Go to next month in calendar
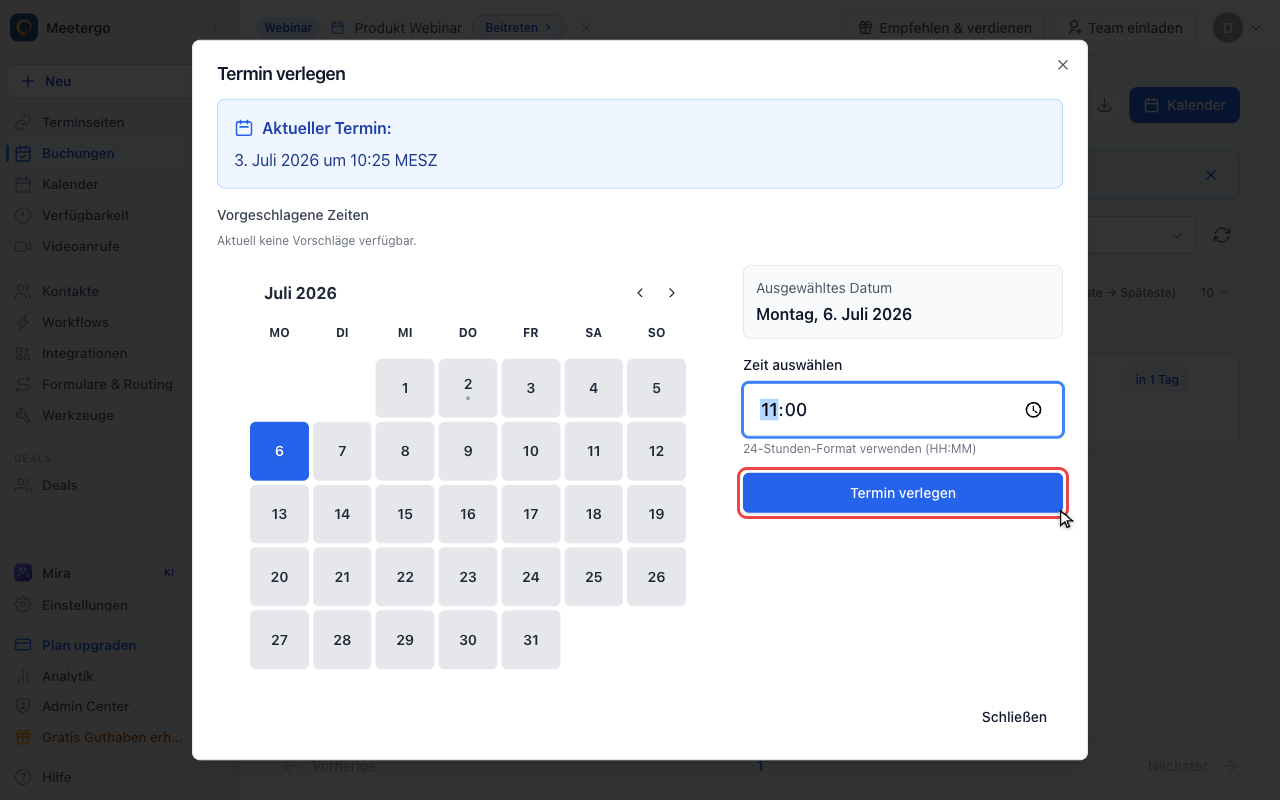Viewport: 1280px width, 800px height. pos(672,293)
